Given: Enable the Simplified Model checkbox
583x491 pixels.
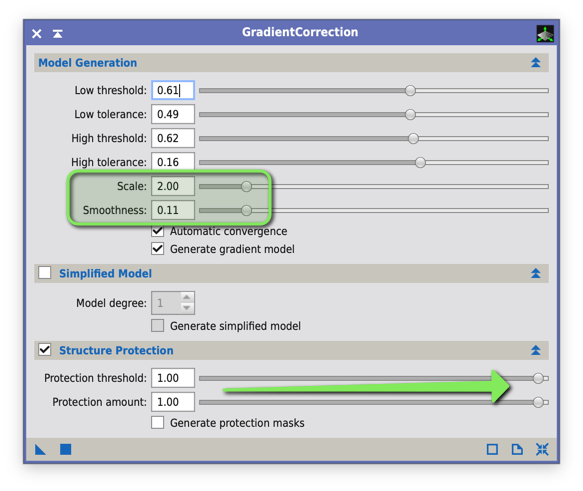Looking at the screenshot, I should 45,273.
